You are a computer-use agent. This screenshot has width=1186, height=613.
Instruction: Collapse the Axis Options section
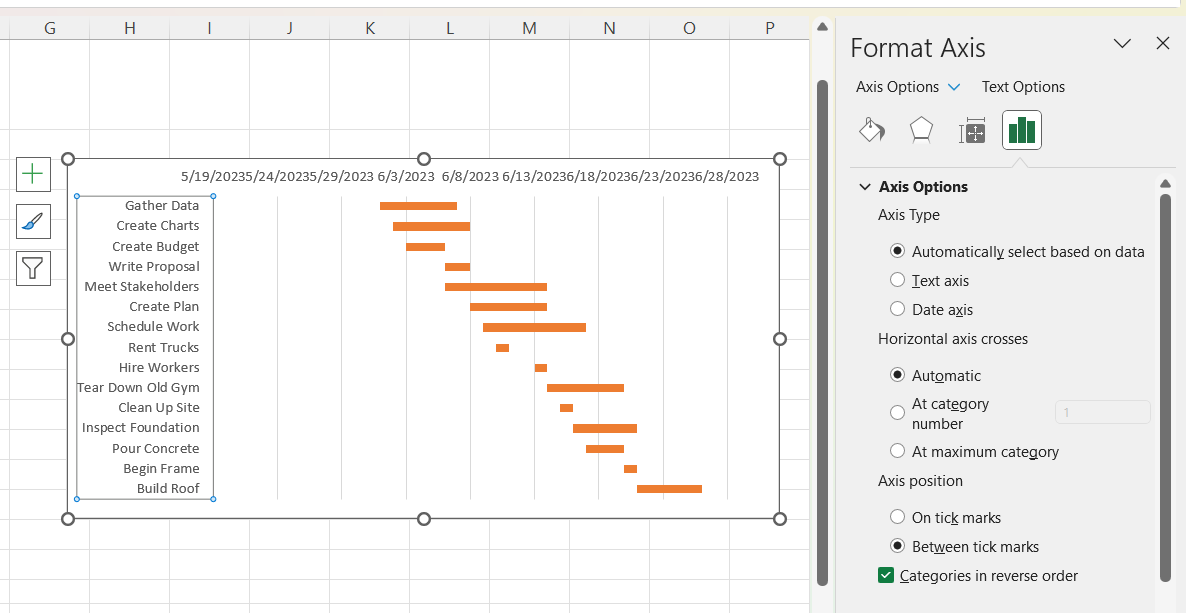(865, 187)
